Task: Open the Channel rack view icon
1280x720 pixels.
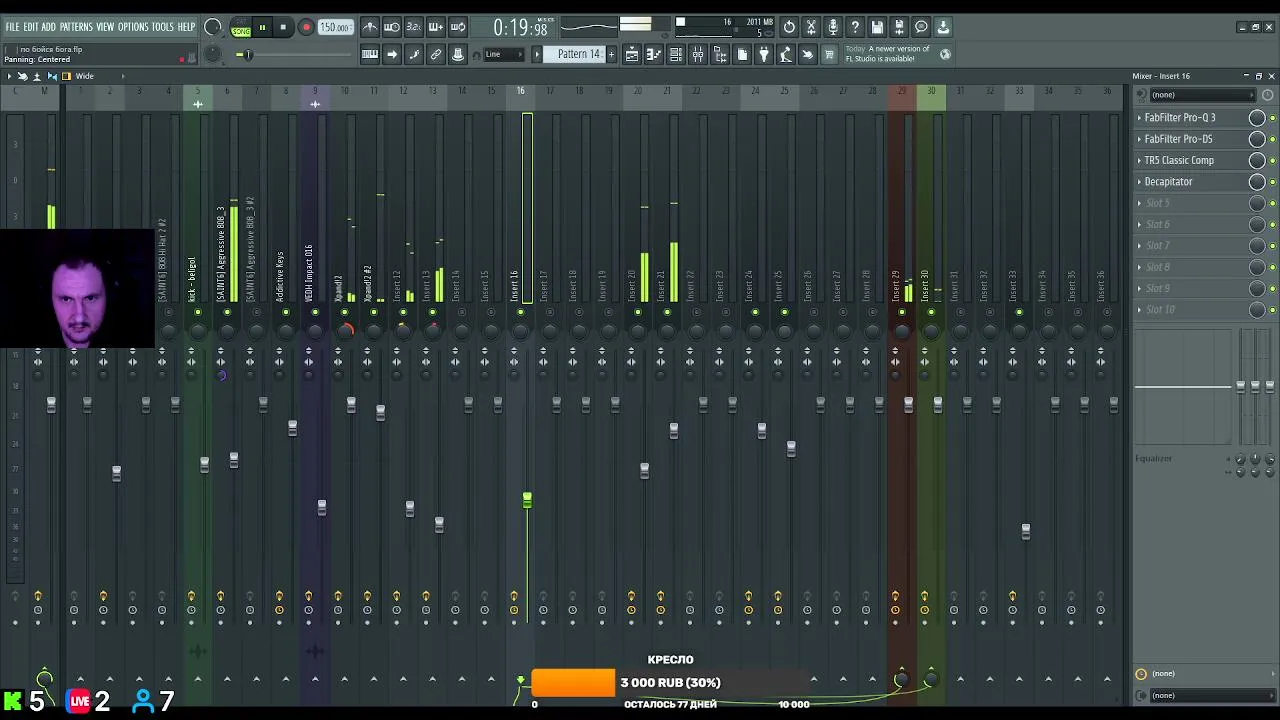Action: tap(676, 54)
